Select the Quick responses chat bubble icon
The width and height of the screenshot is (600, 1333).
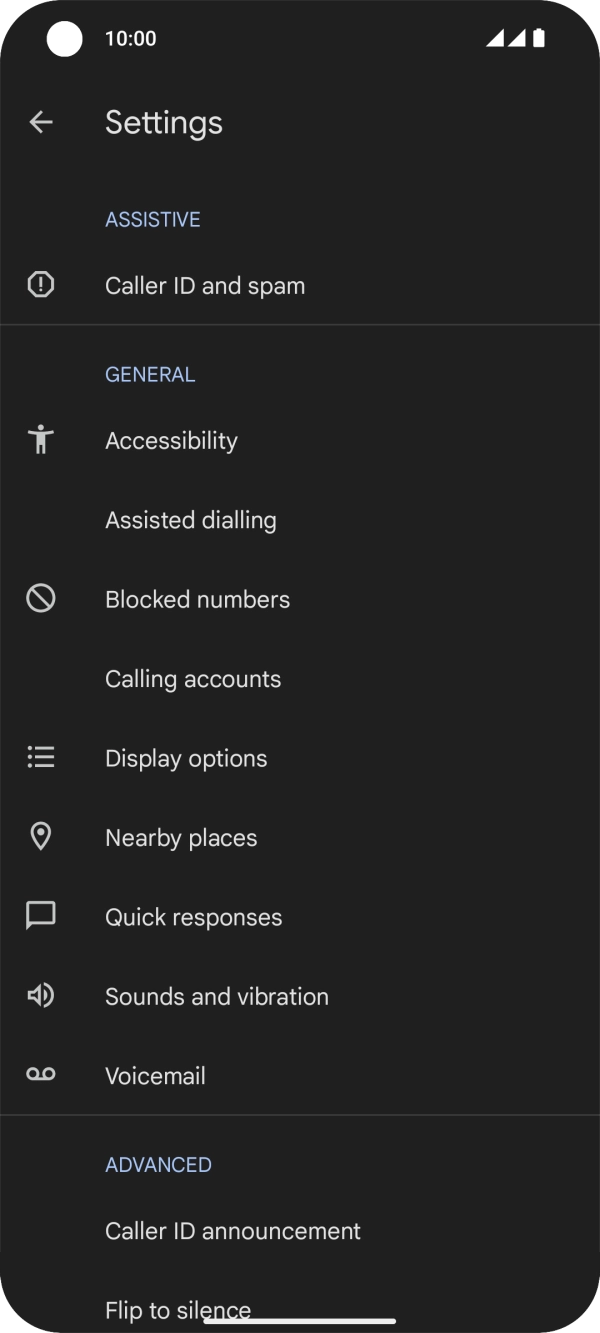40,915
